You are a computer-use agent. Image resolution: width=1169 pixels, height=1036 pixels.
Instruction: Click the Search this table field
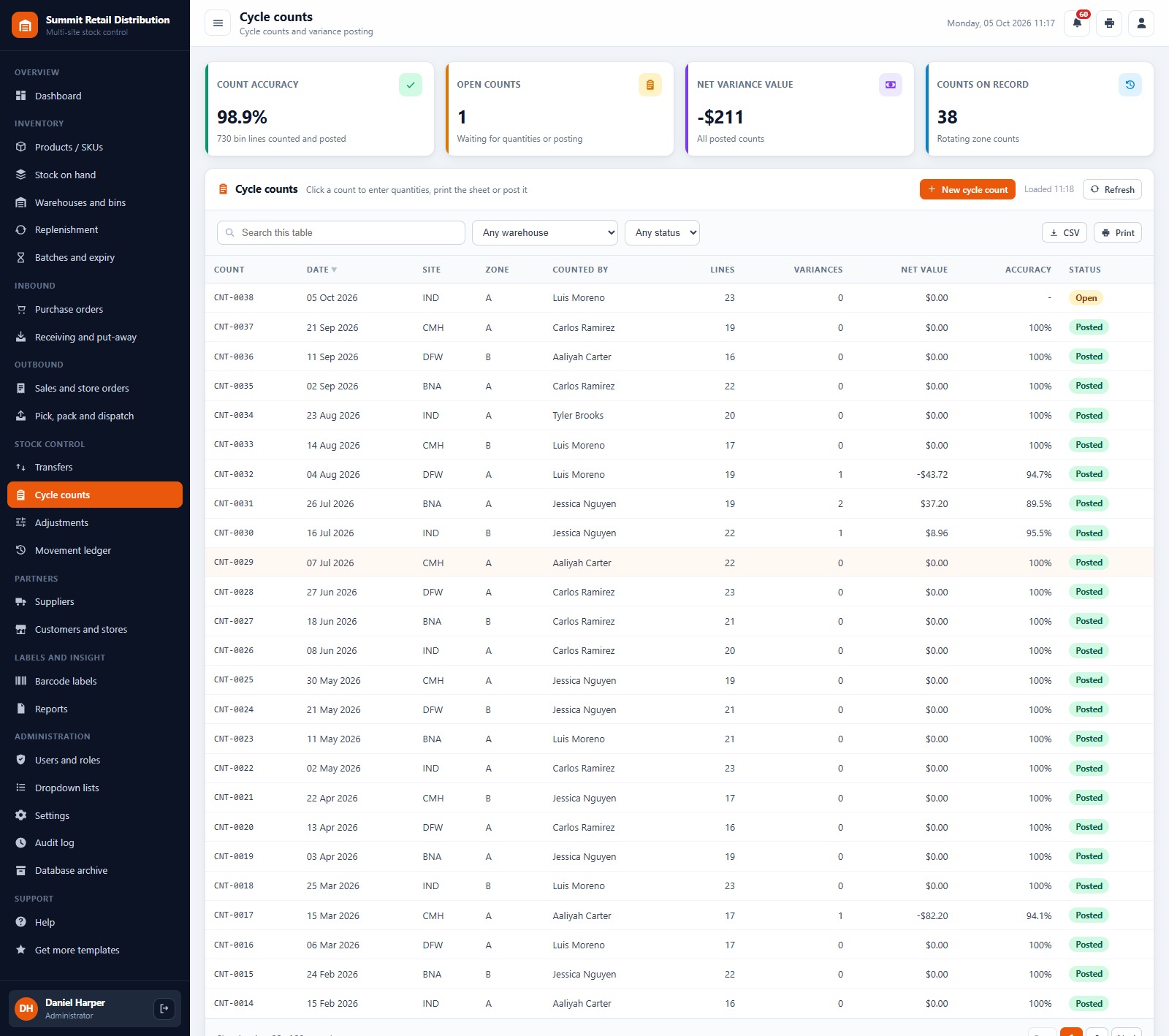click(341, 232)
